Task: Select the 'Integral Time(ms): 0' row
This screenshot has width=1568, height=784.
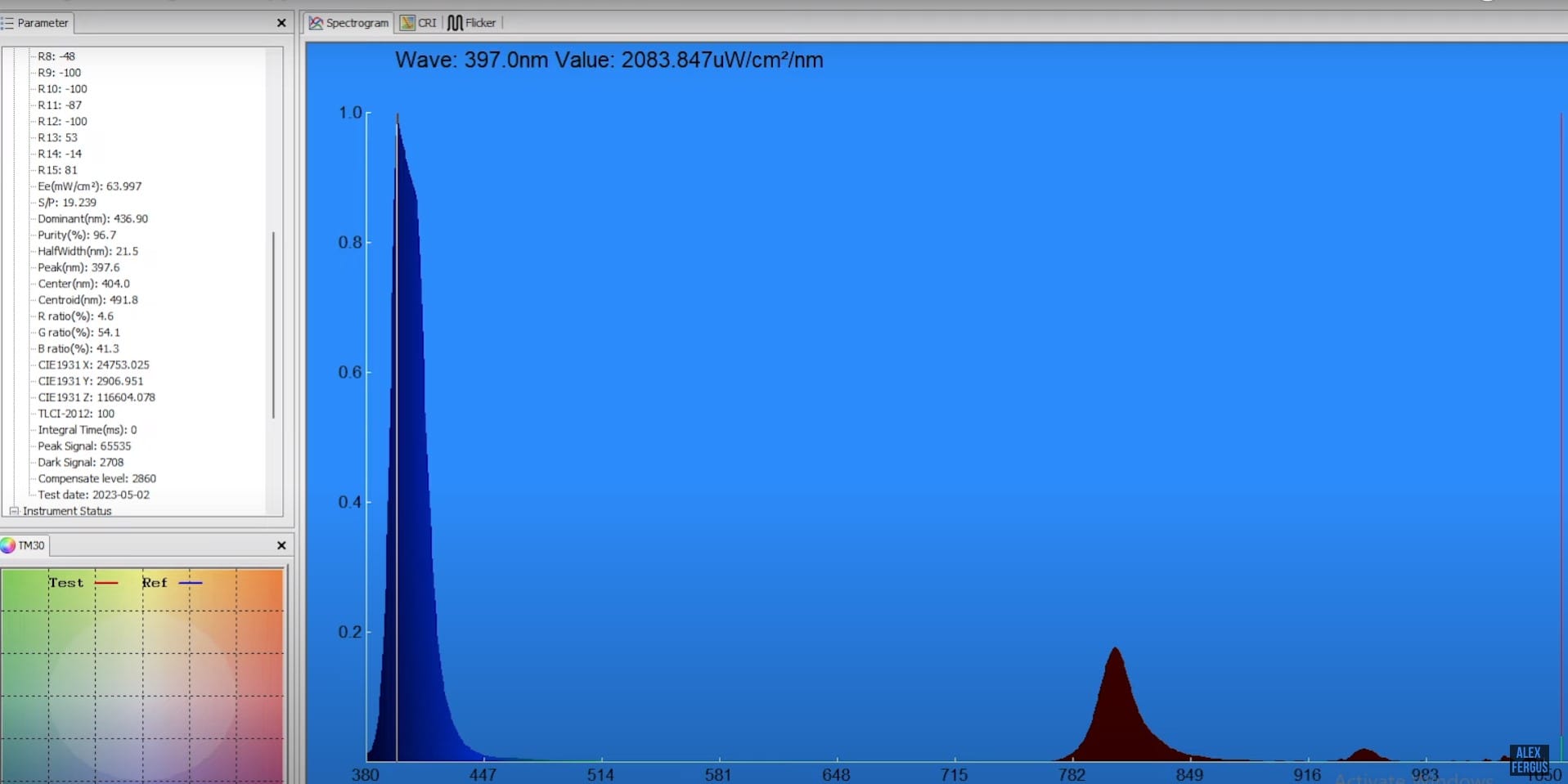Action: point(88,430)
